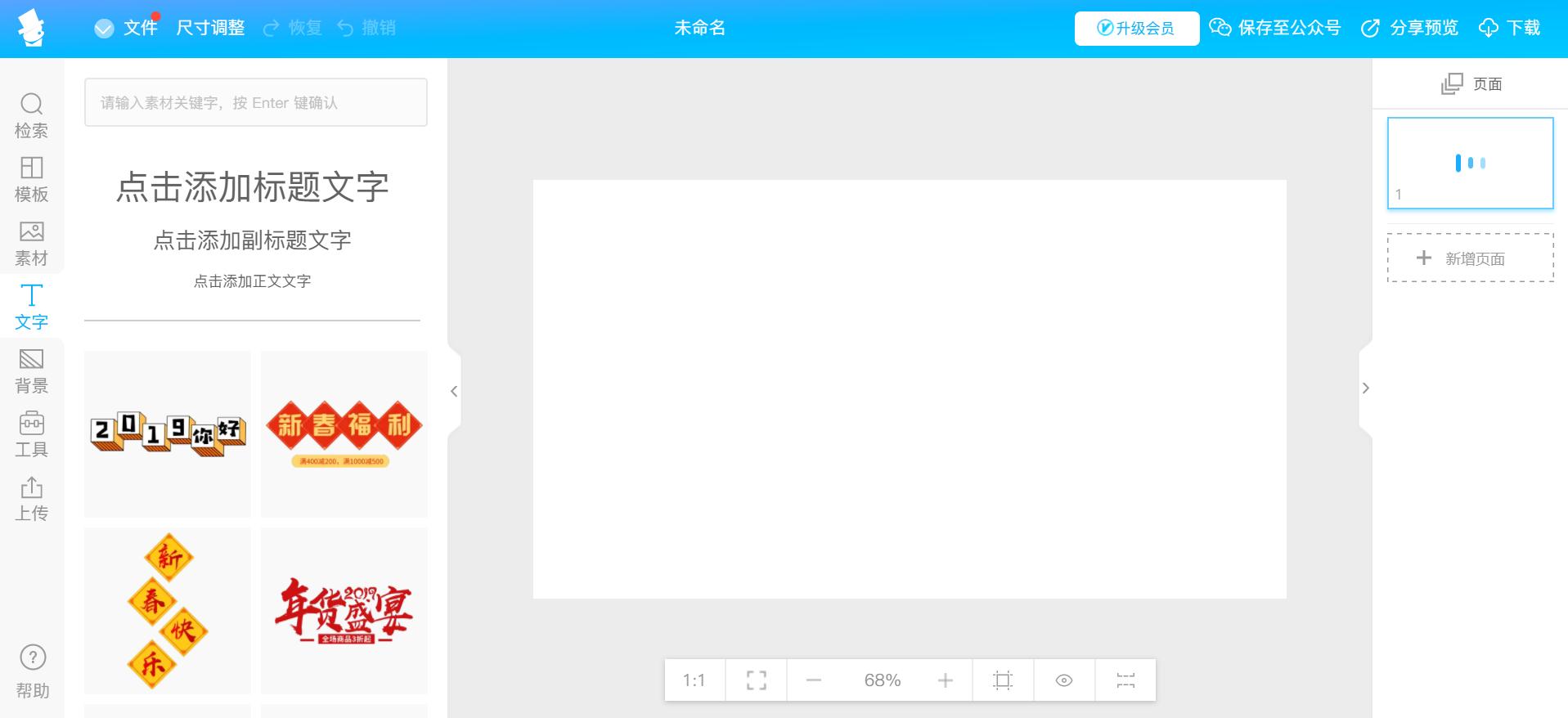The width and height of the screenshot is (1568, 718).
Task: Open the 背景 background sidebar tab
Action: pyautogui.click(x=32, y=370)
